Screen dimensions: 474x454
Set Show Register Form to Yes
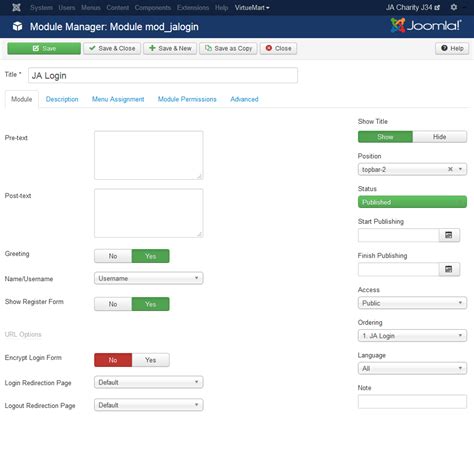[151, 304]
